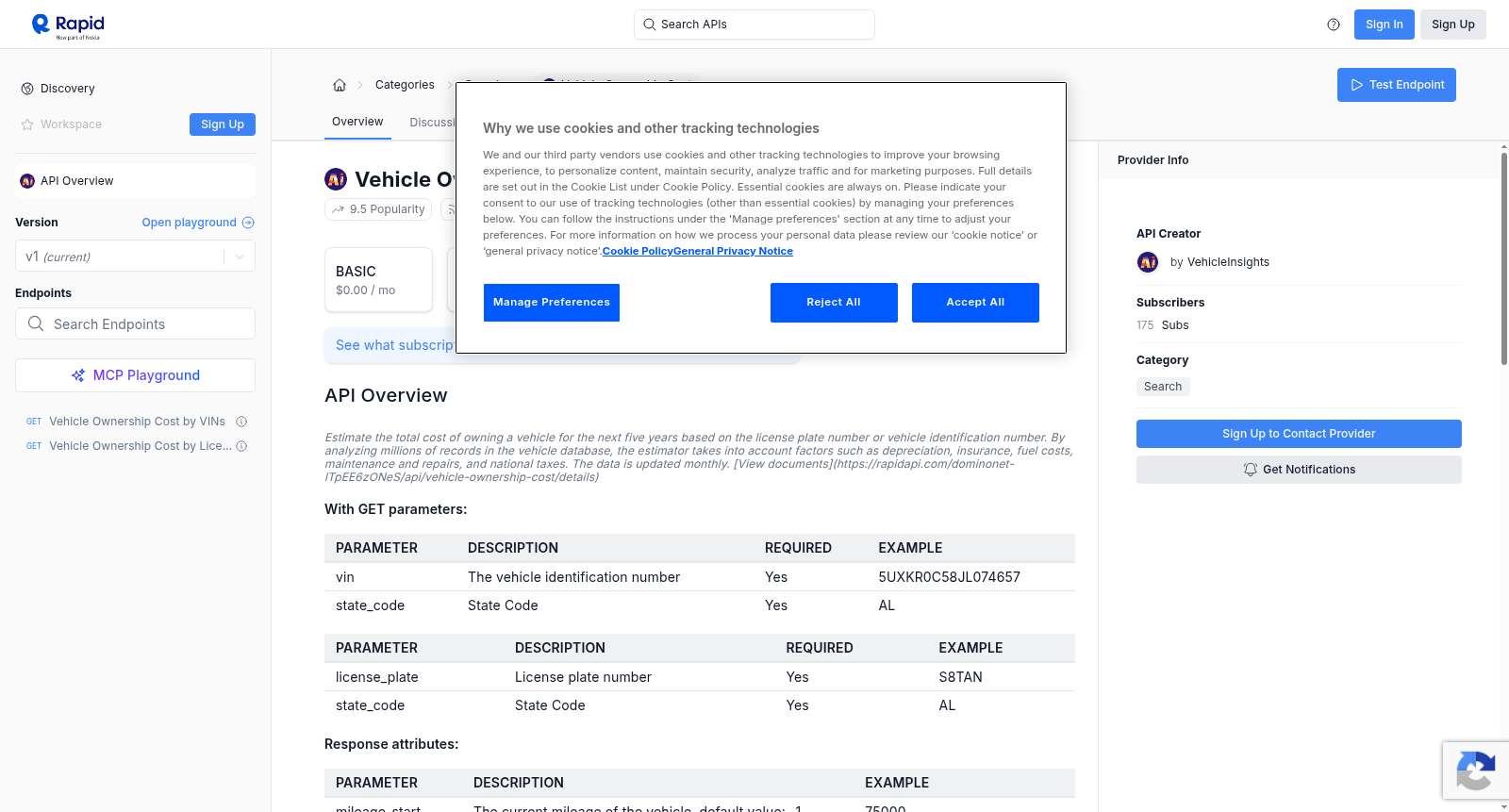Viewport: 1509px width, 812px height.
Task: Click the reCAPTCHA badge
Action: 1476,771
